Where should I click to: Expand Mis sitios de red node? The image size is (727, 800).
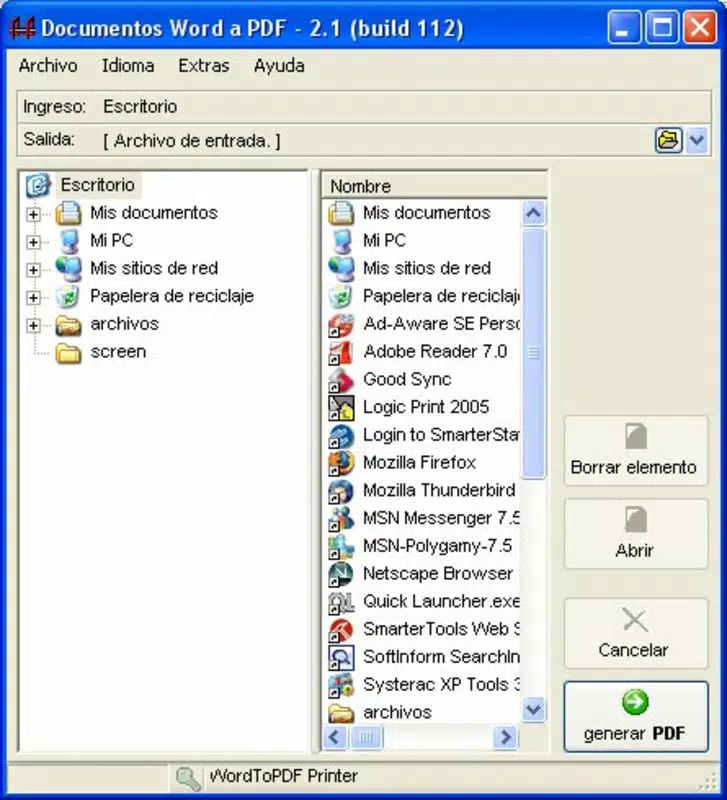click(33, 269)
